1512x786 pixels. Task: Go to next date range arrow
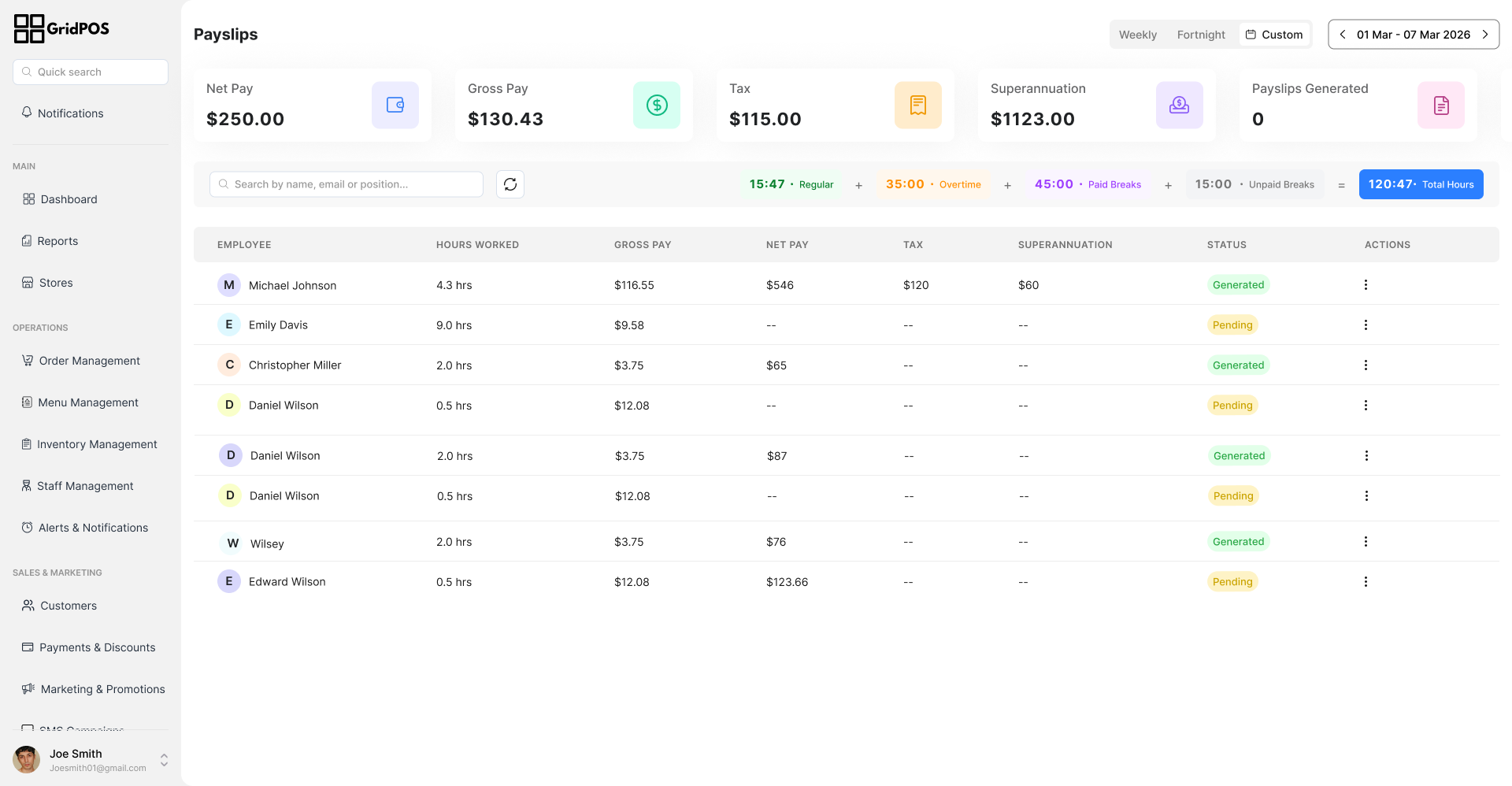[1485, 35]
